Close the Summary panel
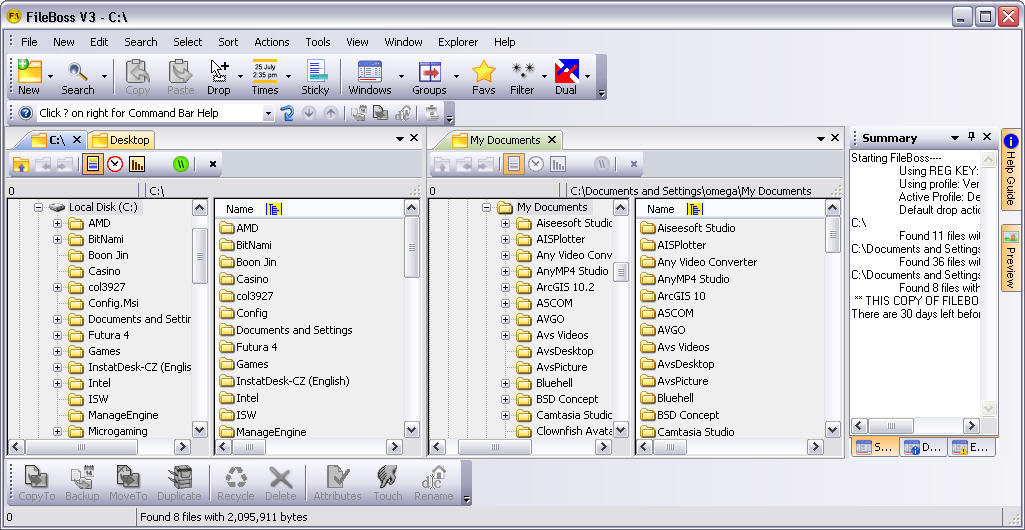Image resolution: width=1025 pixels, height=530 pixels. coord(987,137)
